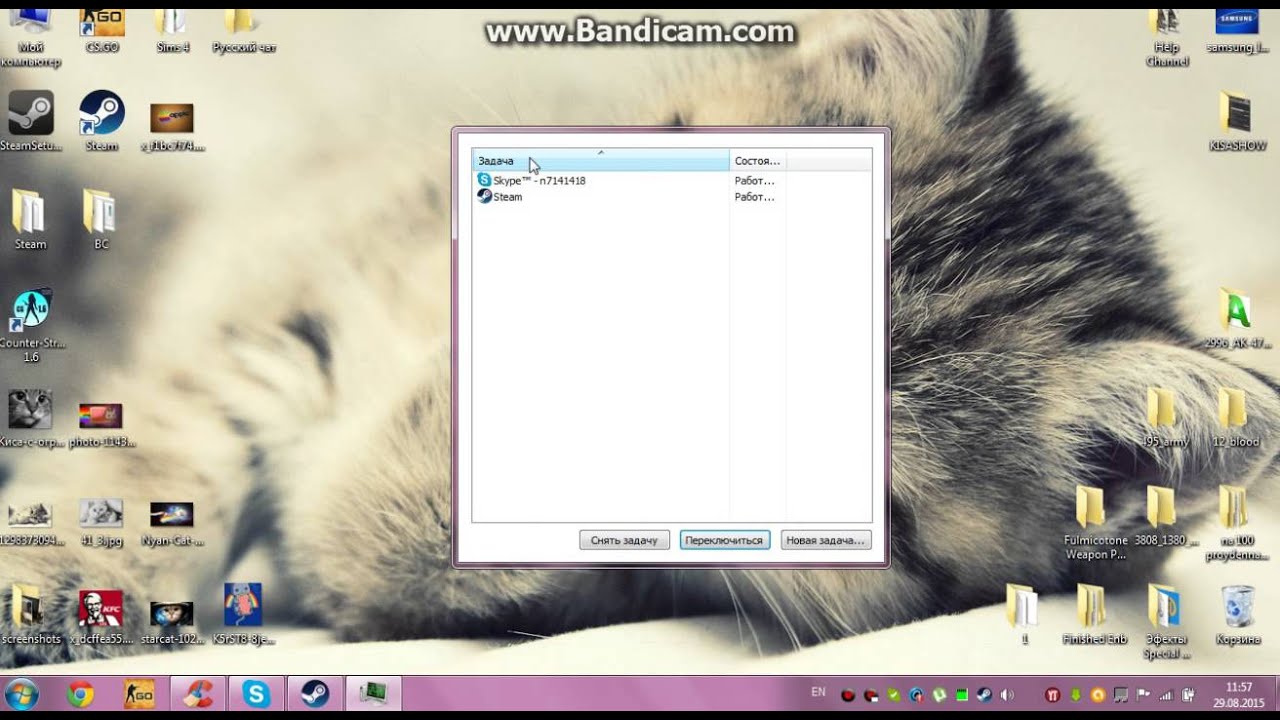This screenshot has width=1280, height=720.
Task: Click the Снять задачу button
Action: click(x=624, y=540)
